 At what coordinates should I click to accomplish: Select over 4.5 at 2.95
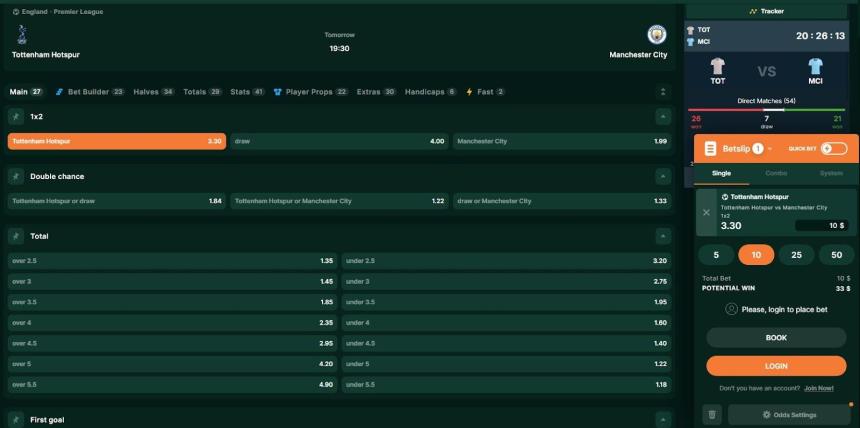coord(173,343)
